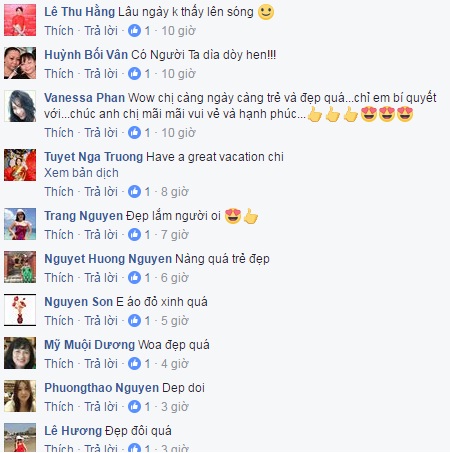Click like-count icon under Trang Nguyen's comment
Viewport: 450px width, 453px height.
pos(134,235)
